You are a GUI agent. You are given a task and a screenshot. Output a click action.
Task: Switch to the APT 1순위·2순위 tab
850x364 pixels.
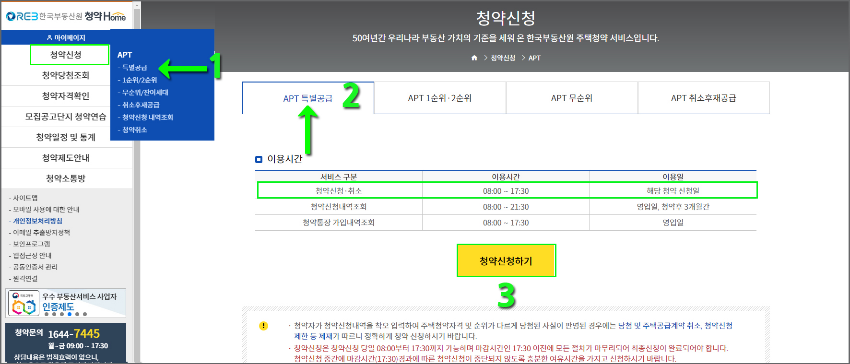[440, 98]
